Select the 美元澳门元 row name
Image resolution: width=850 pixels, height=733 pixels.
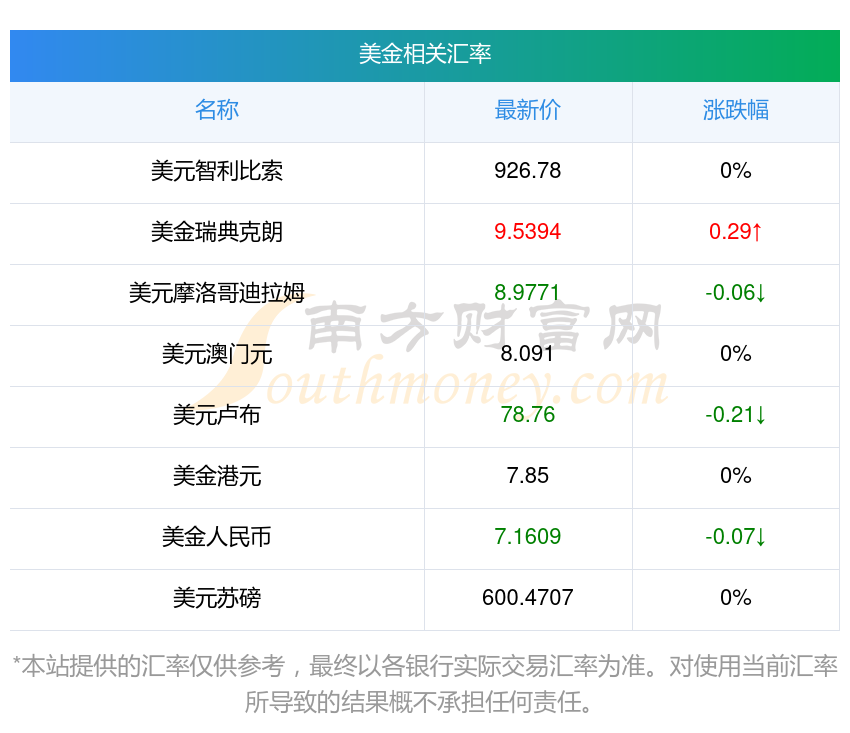click(217, 354)
